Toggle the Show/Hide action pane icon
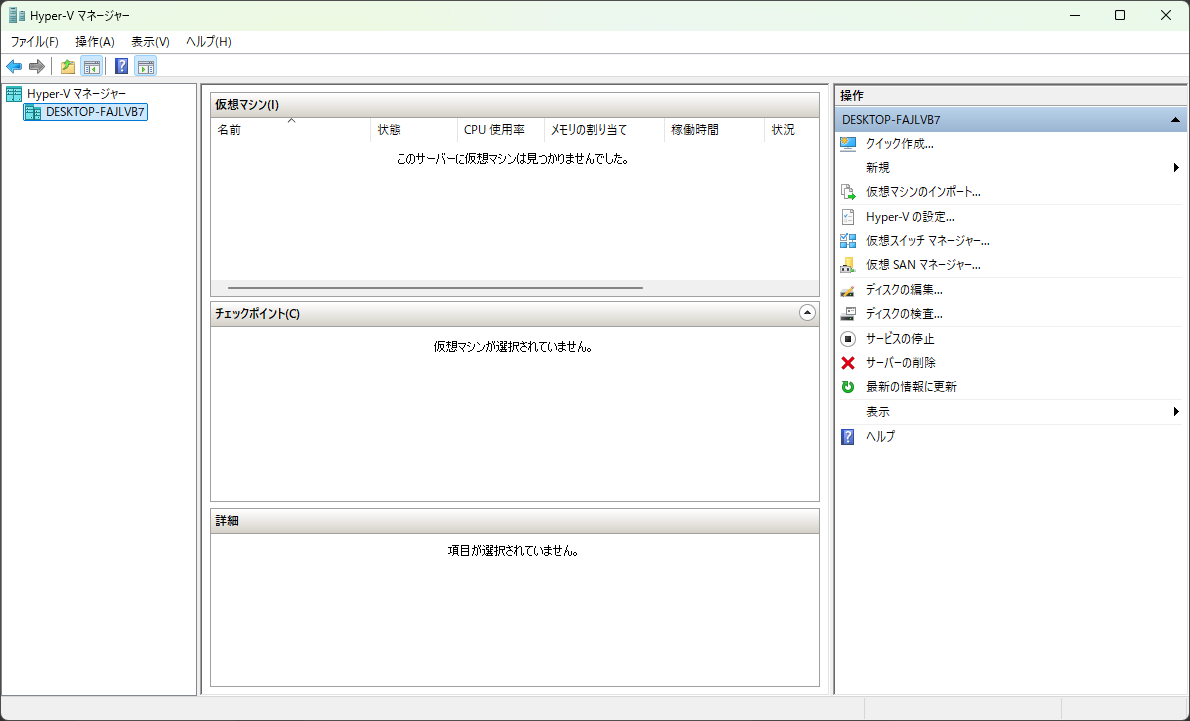This screenshot has height=721, width=1190. click(x=146, y=67)
